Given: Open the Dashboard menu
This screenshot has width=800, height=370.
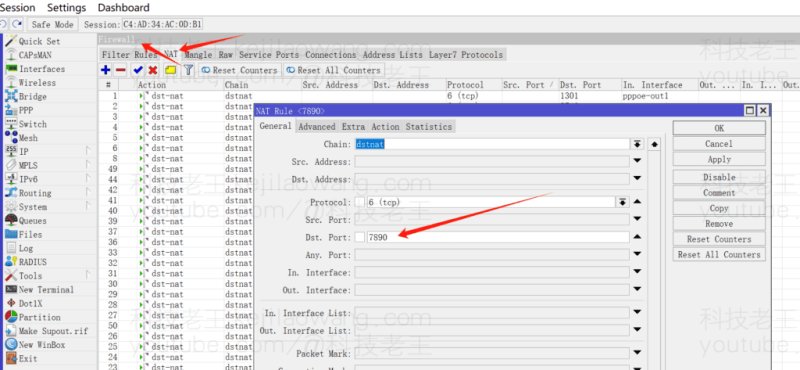Looking at the screenshot, I should point(123,8).
